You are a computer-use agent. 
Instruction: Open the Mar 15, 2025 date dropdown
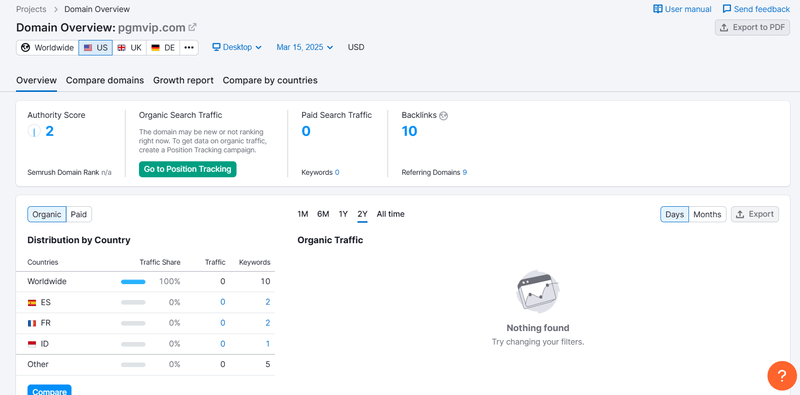pyautogui.click(x=305, y=47)
